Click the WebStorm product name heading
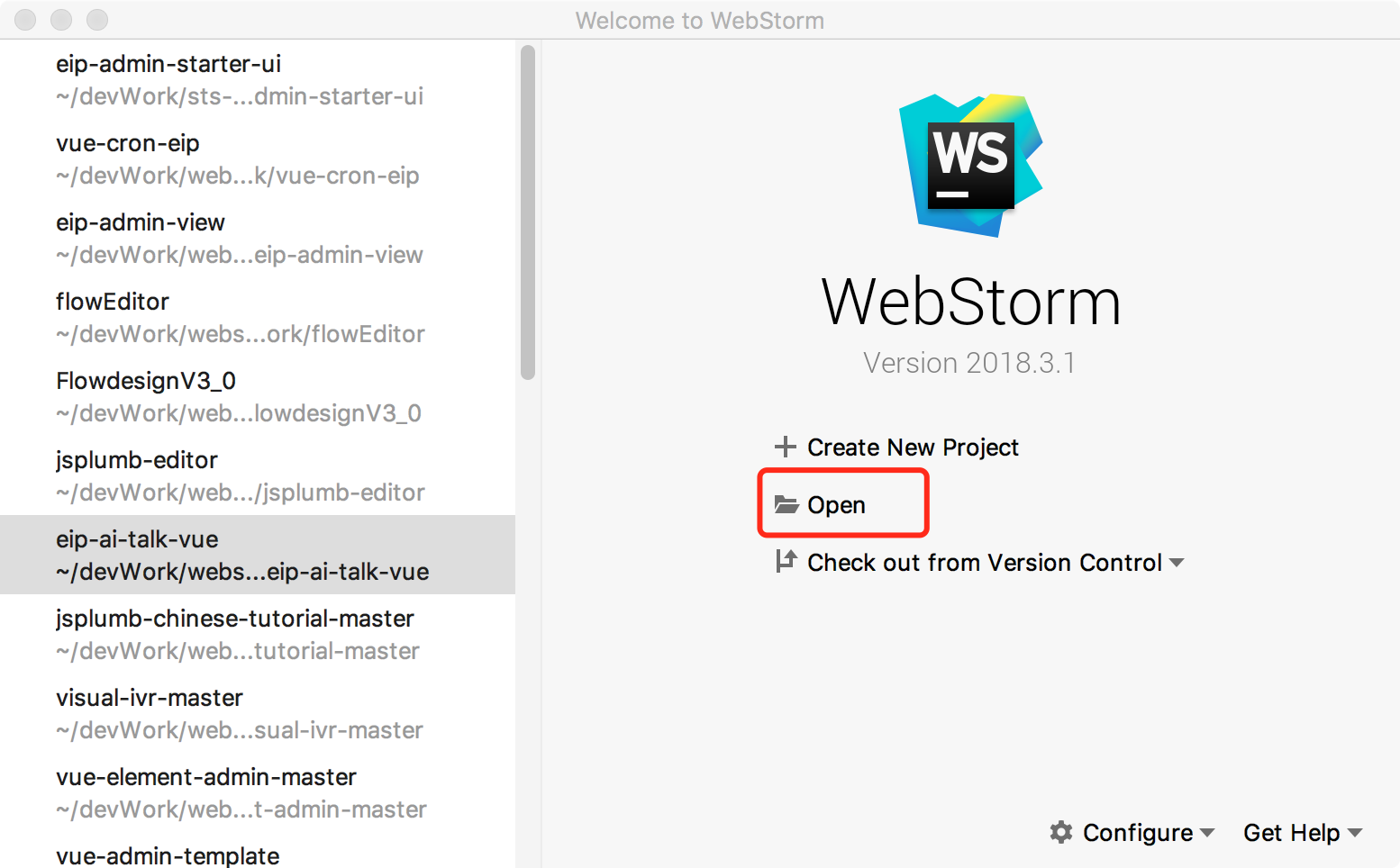The image size is (1400, 868). click(x=971, y=302)
